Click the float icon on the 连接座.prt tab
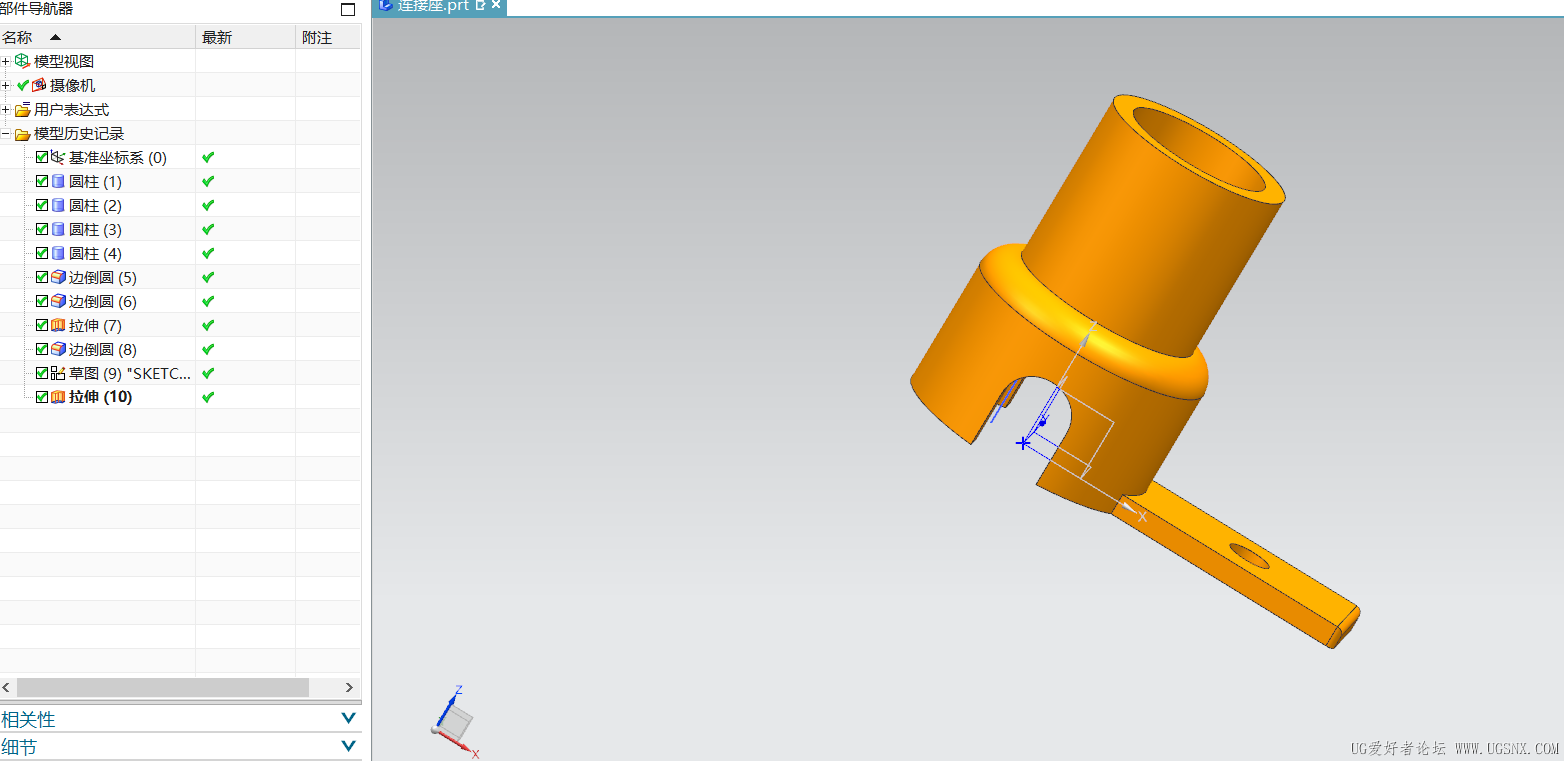Viewport: 1564px width, 761px height. pyautogui.click(x=480, y=5)
